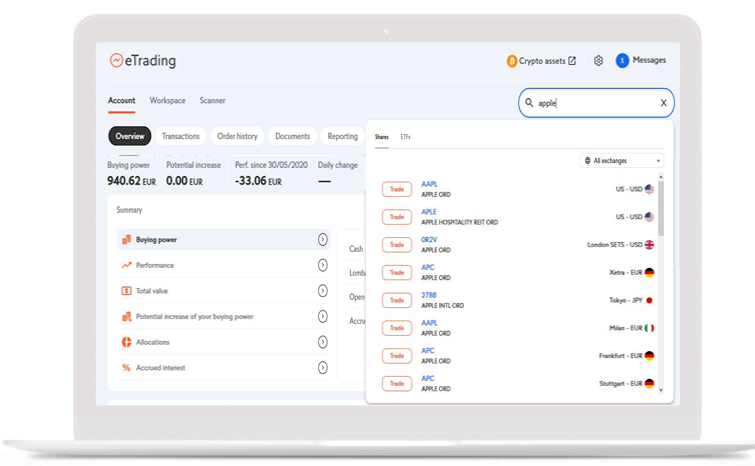Click Trade for 0R2V on London SETS
755x466 pixels.
click(x=397, y=245)
